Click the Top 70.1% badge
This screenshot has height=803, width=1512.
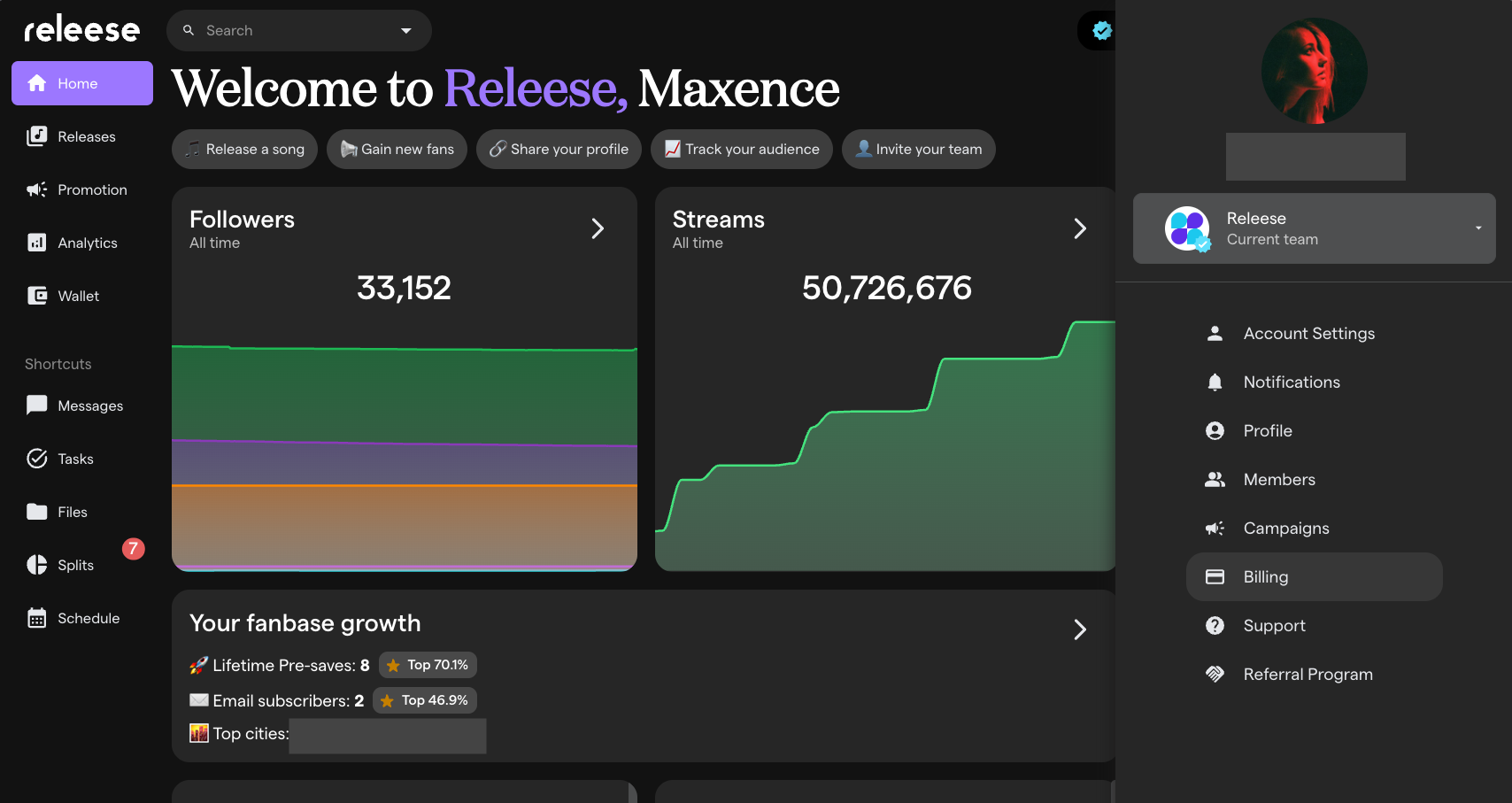point(428,665)
